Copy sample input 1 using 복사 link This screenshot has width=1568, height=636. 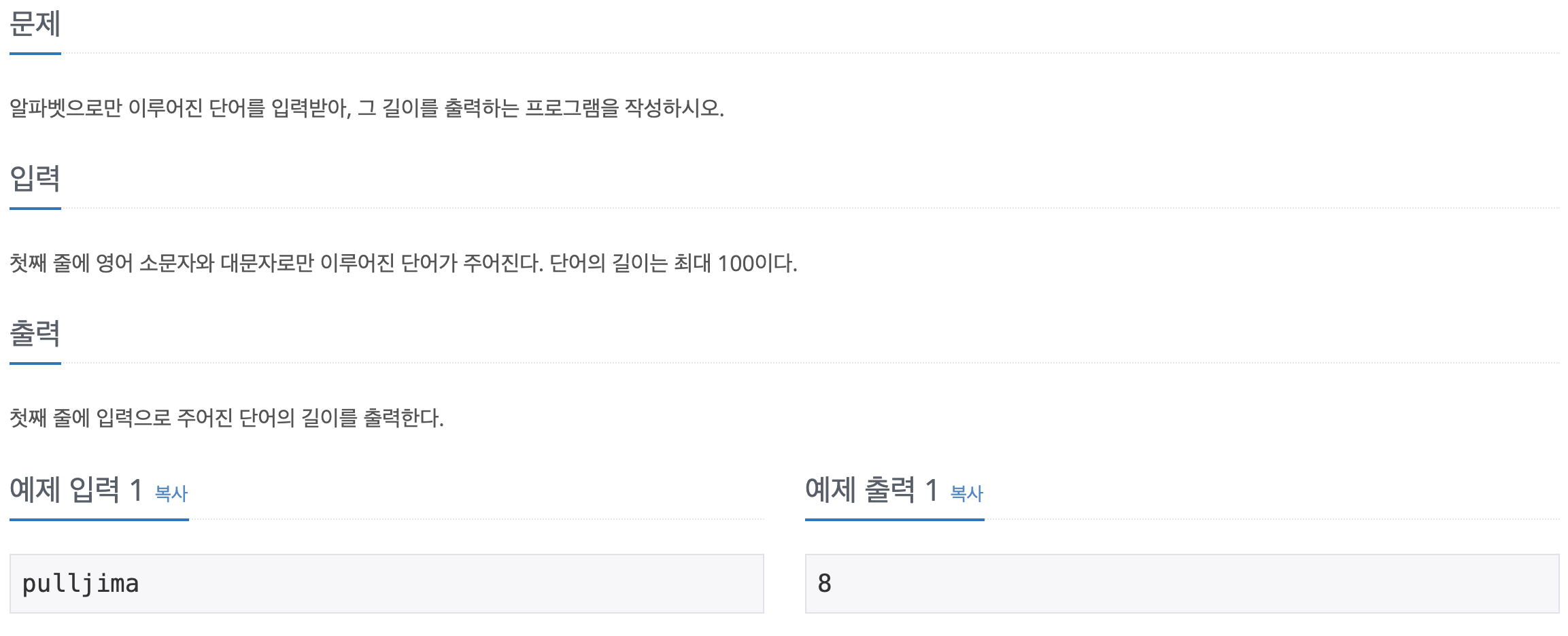(171, 493)
